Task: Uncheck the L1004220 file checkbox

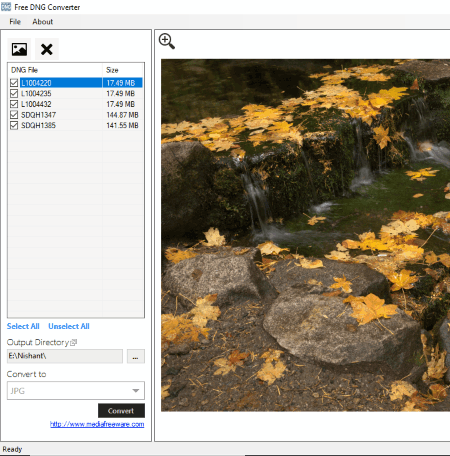Action: click(14, 83)
